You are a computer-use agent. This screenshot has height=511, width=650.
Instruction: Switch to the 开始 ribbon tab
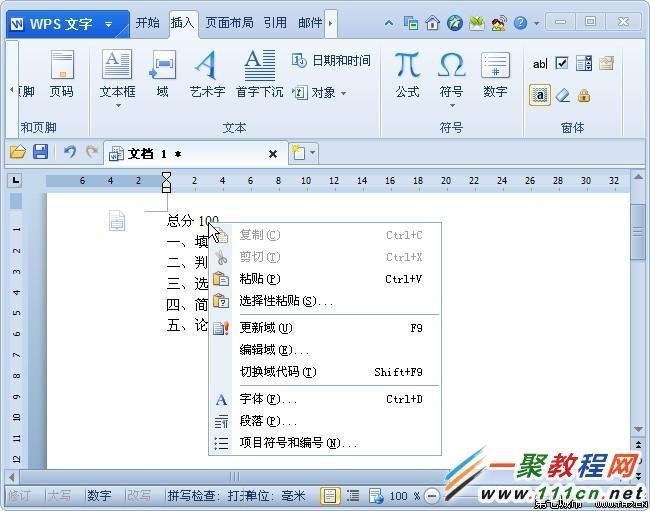click(x=147, y=23)
